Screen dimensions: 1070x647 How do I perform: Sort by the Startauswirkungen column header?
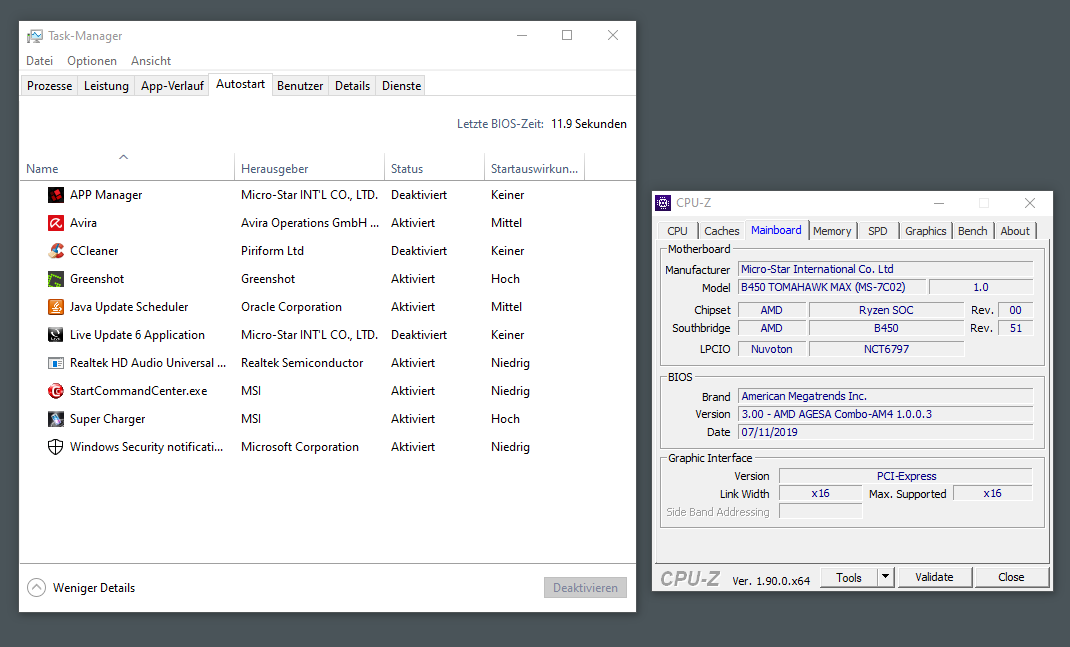coord(534,169)
